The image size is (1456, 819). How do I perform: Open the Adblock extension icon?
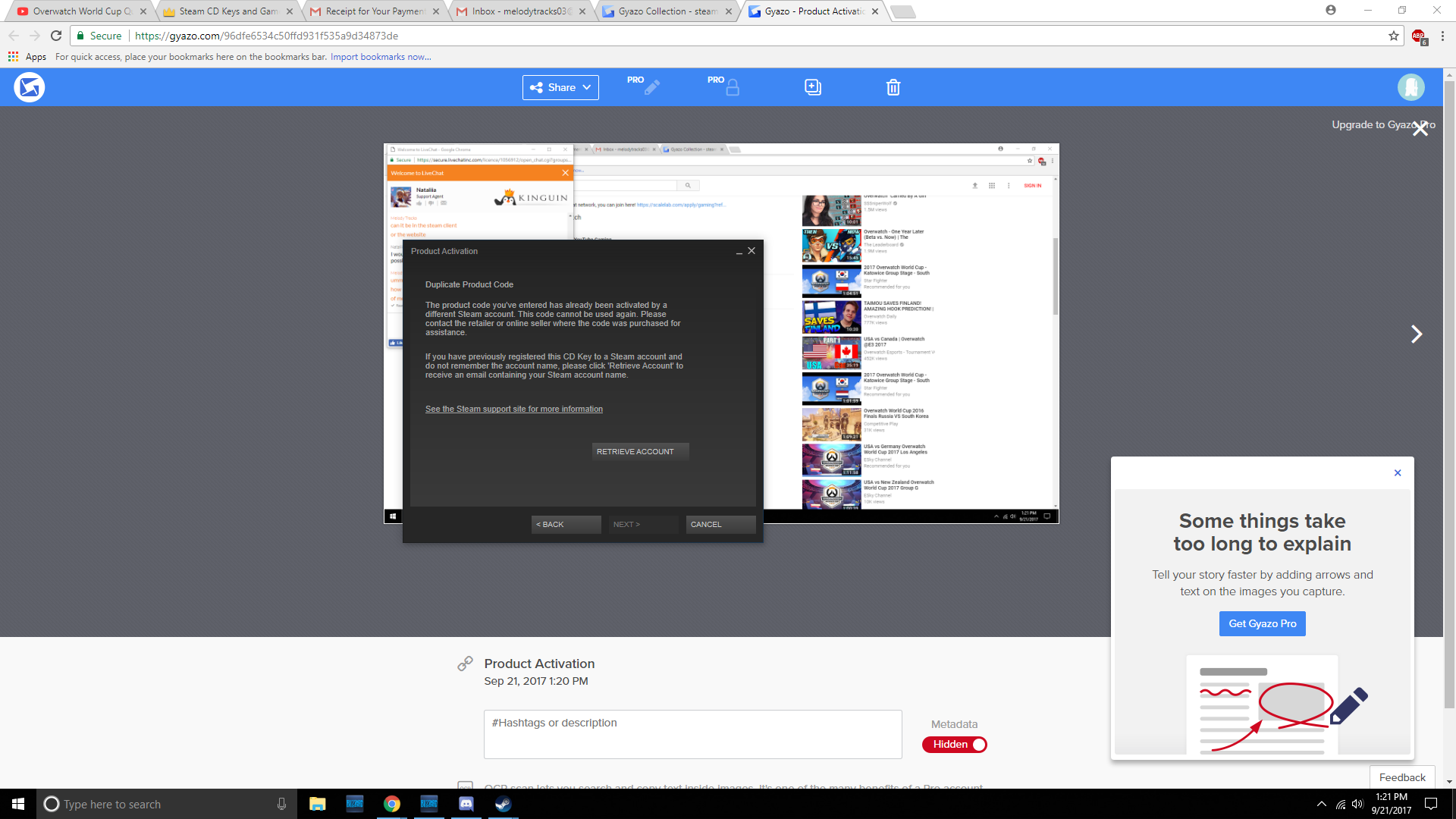click(1419, 36)
